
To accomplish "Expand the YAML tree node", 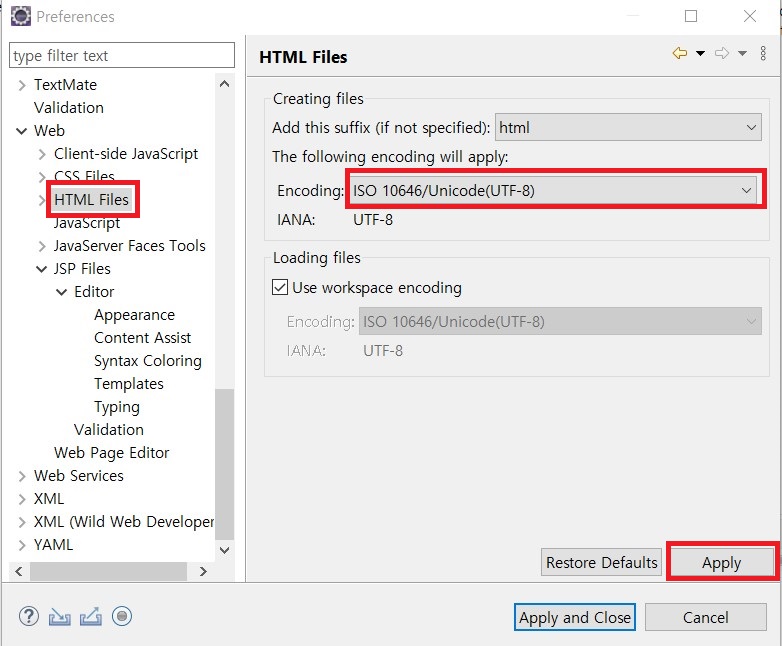I will 21,545.
